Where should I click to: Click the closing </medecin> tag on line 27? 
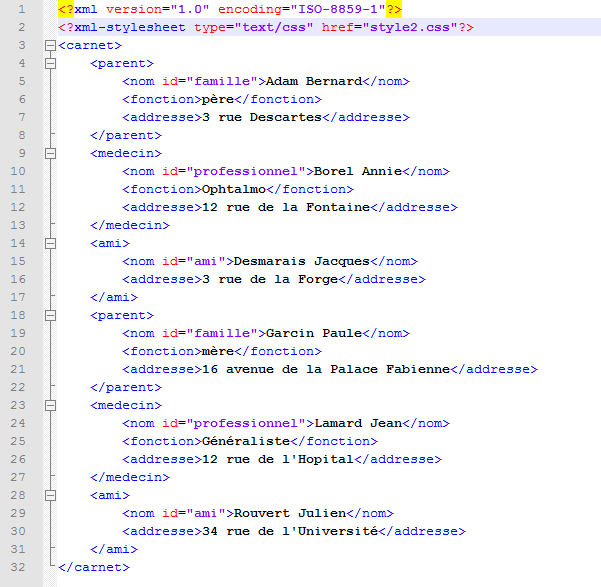click(130, 477)
